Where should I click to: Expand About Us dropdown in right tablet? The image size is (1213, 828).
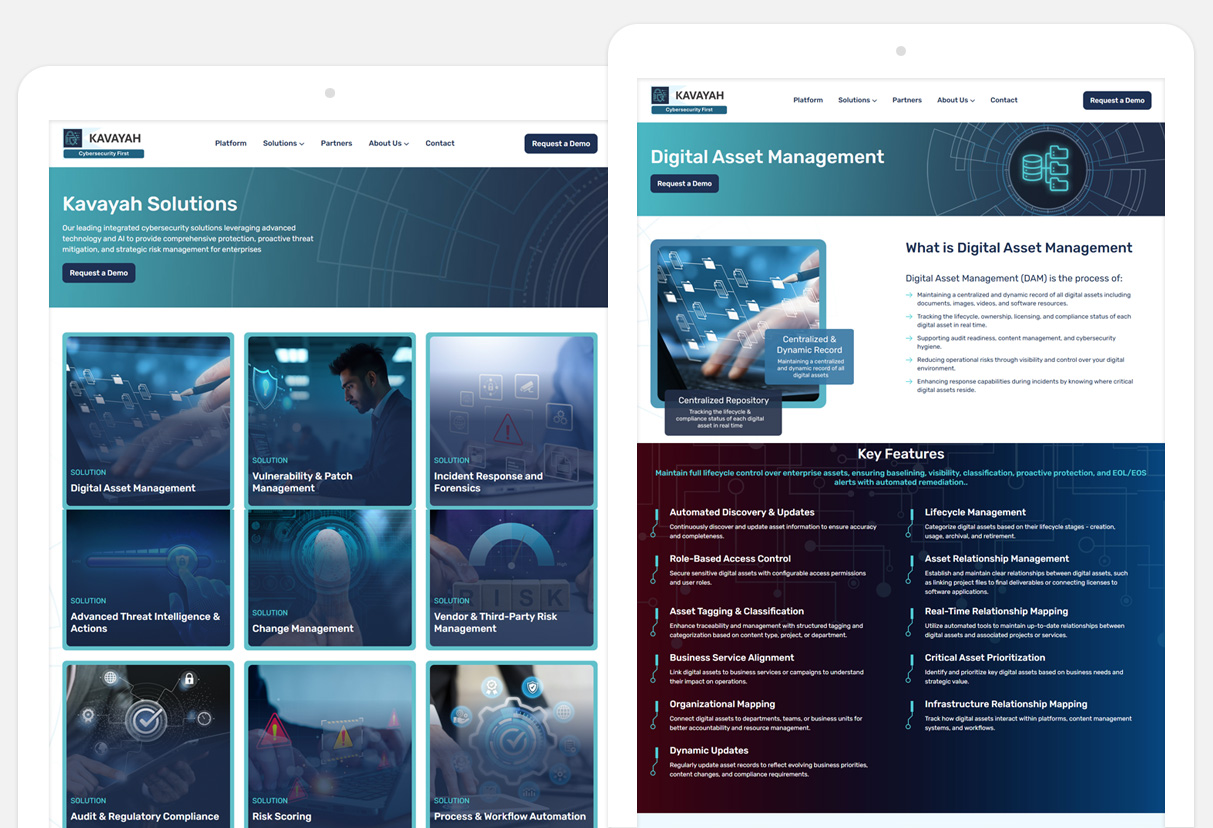956,100
